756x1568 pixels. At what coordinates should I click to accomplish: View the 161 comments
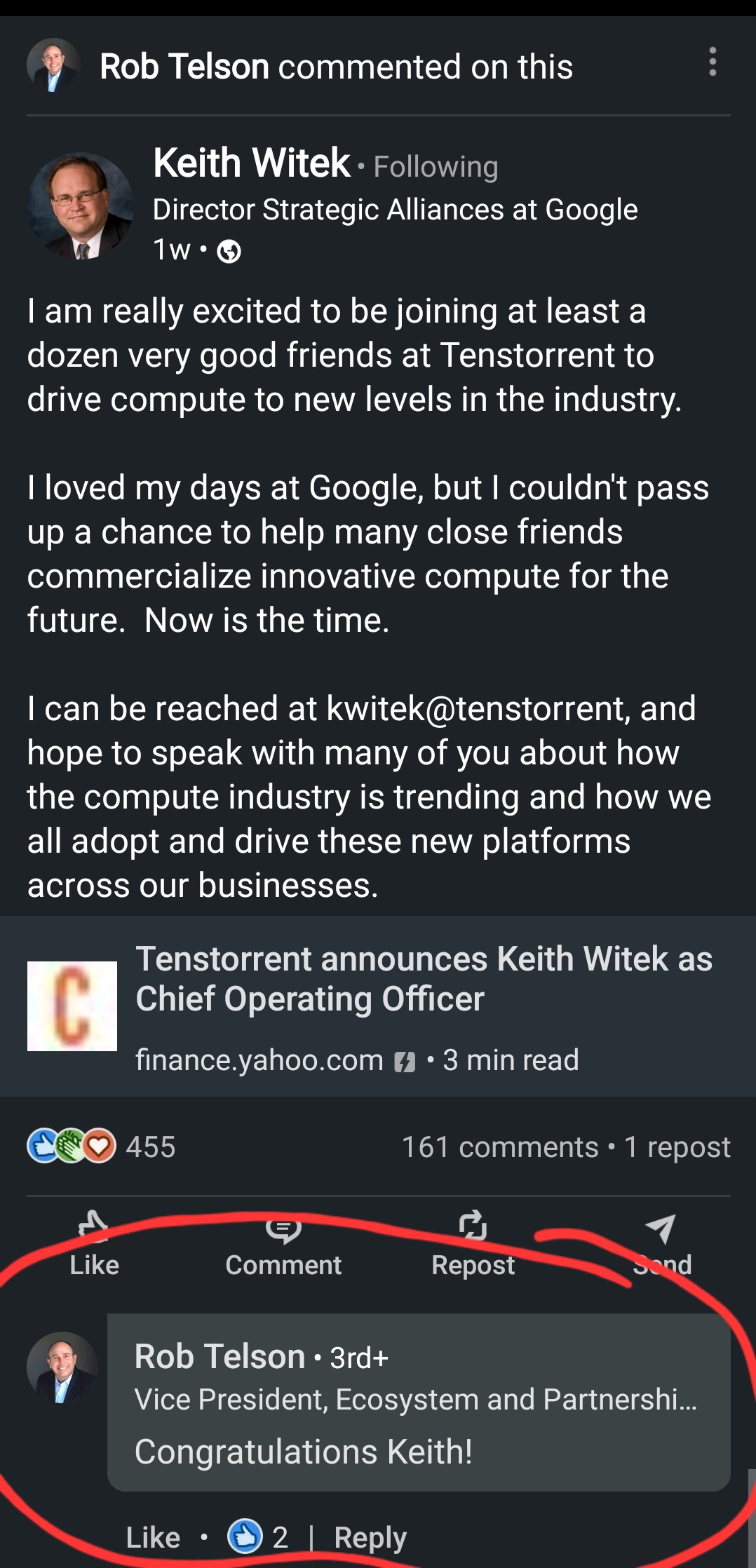[499, 1147]
